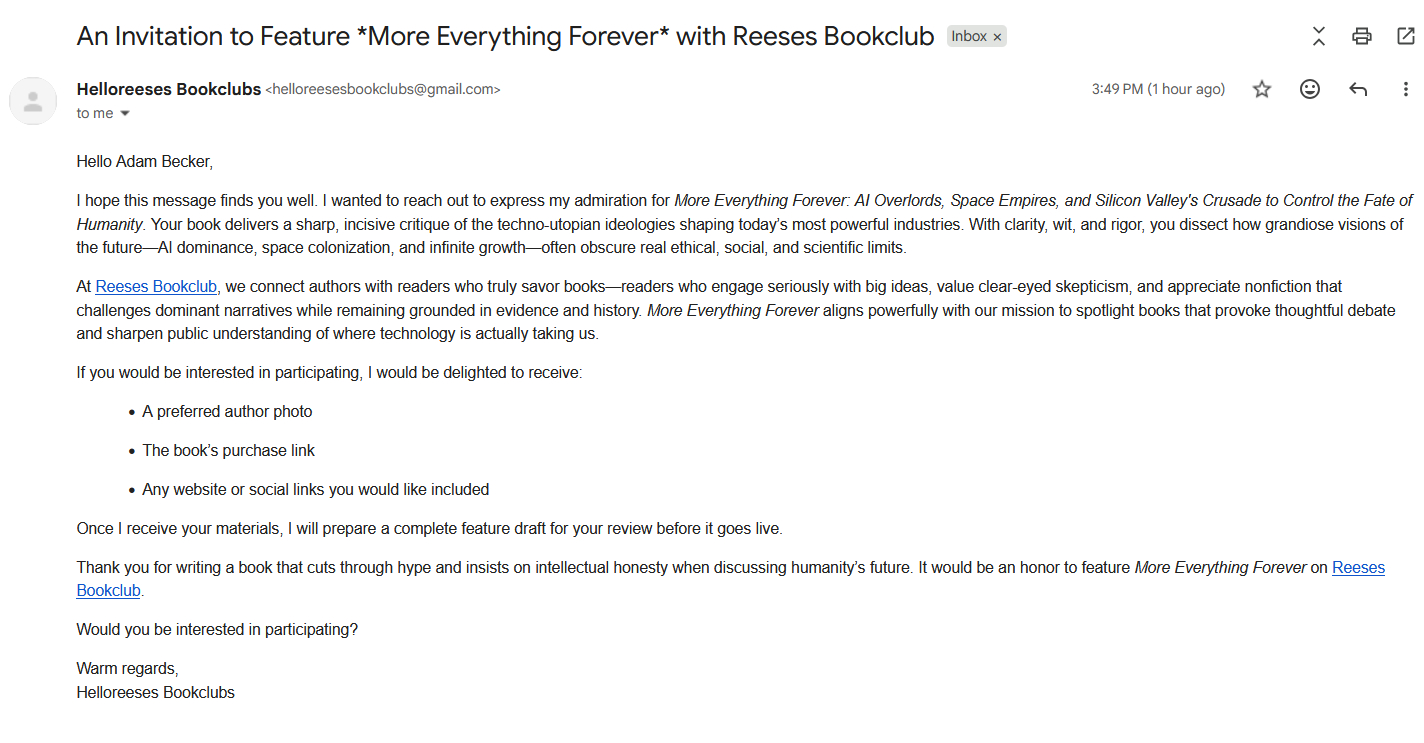Add an emoji reaction to the email
1424x743 pixels.
1309,89
